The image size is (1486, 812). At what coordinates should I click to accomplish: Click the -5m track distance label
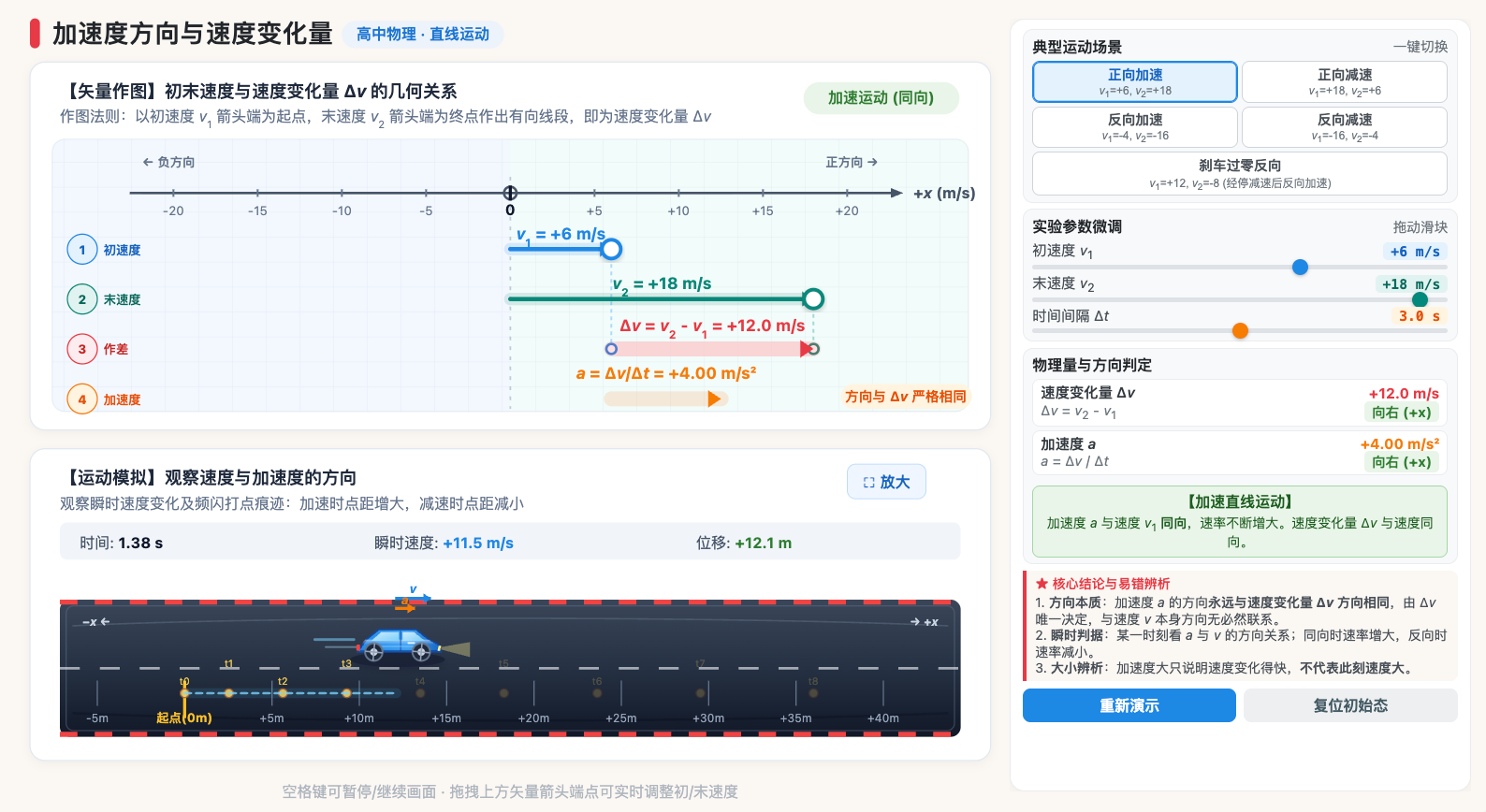[97, 718]
